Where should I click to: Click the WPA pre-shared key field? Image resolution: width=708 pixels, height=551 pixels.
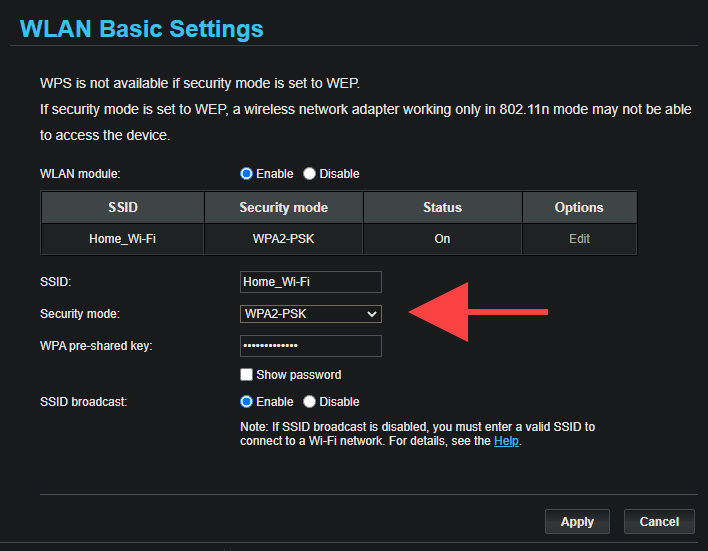(311, 346)
